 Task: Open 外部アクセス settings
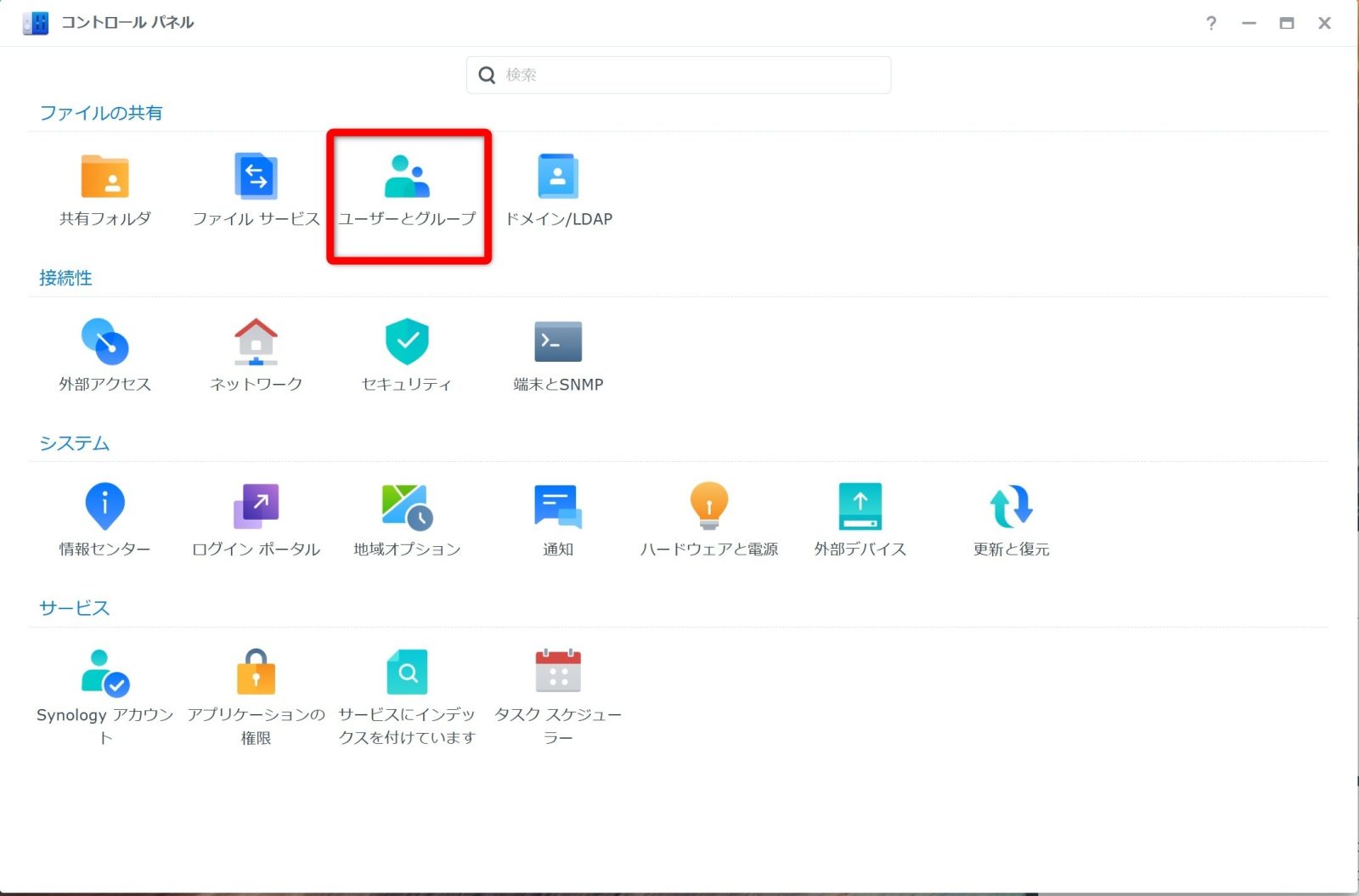point(104,341)
